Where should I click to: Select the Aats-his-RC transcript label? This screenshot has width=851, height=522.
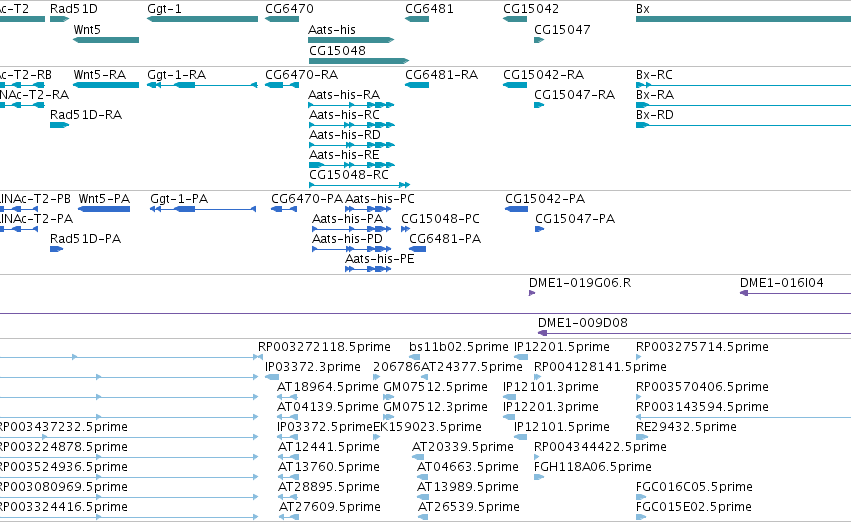345,114
